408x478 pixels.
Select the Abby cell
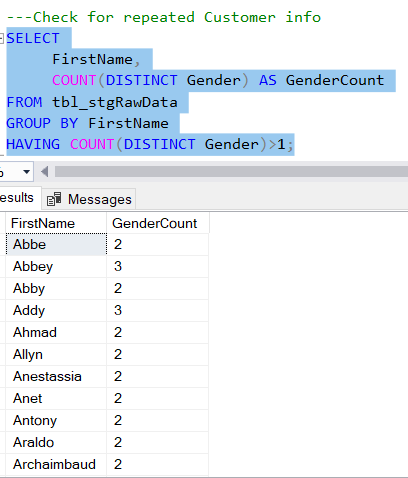pyautogui.click(x=56, y=288)
